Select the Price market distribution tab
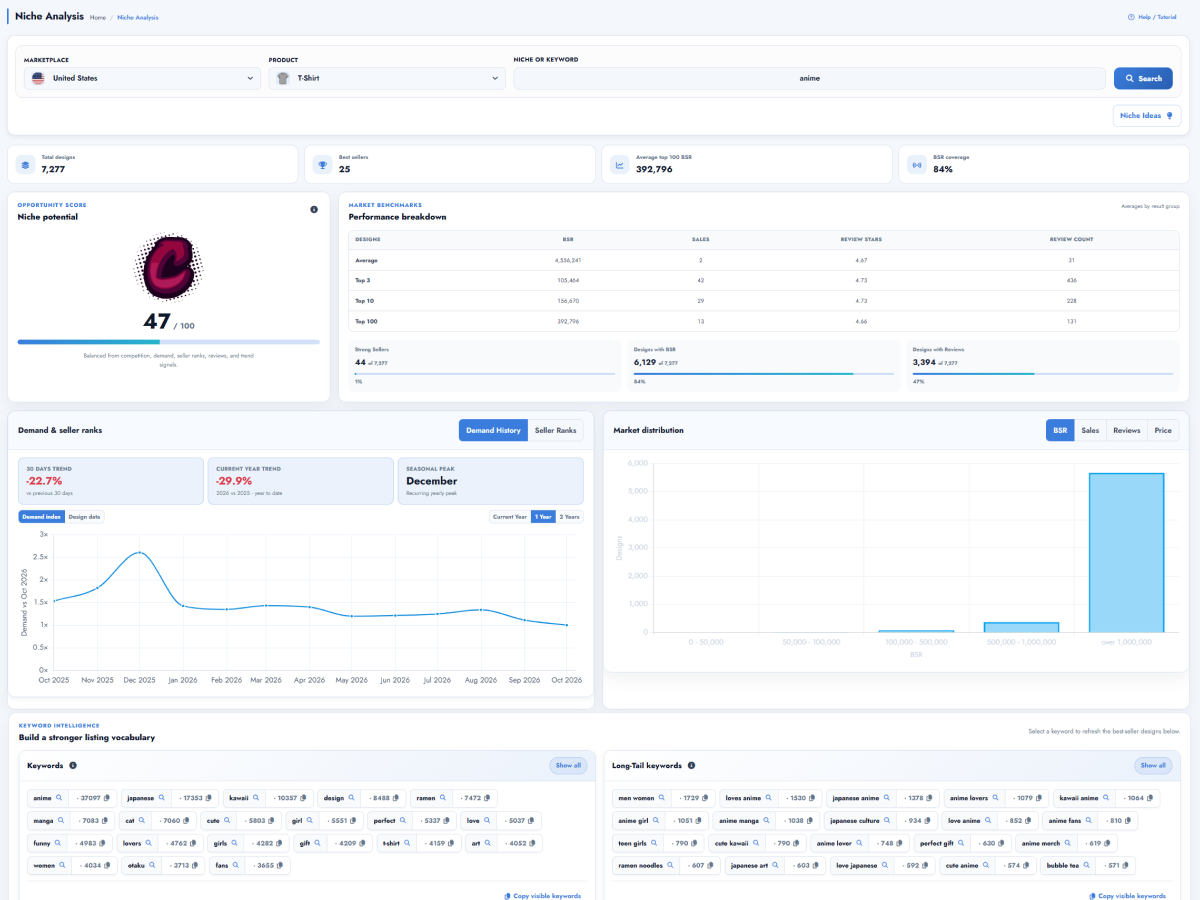This screenshot has height=900, width=1200. (x=1163, y=430)
